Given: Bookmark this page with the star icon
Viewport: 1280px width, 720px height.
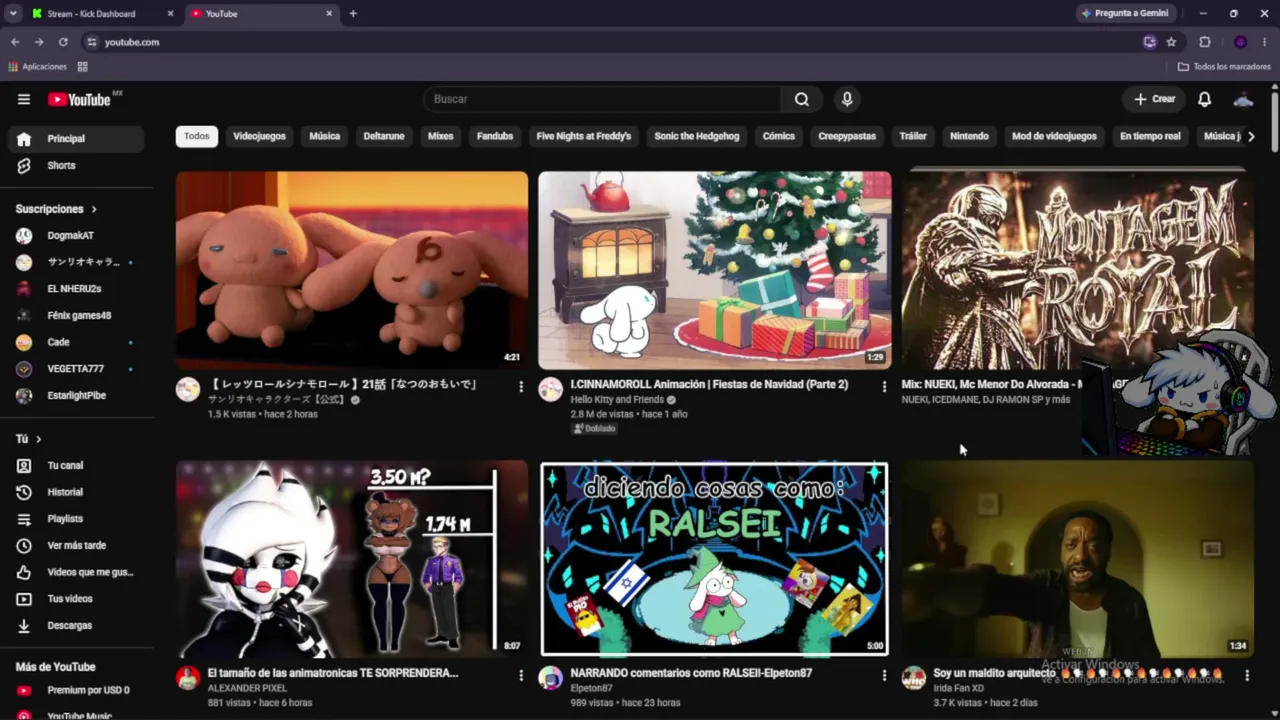Looking at the screenshot, I should pyautogui.click(x=1171, y=42).
